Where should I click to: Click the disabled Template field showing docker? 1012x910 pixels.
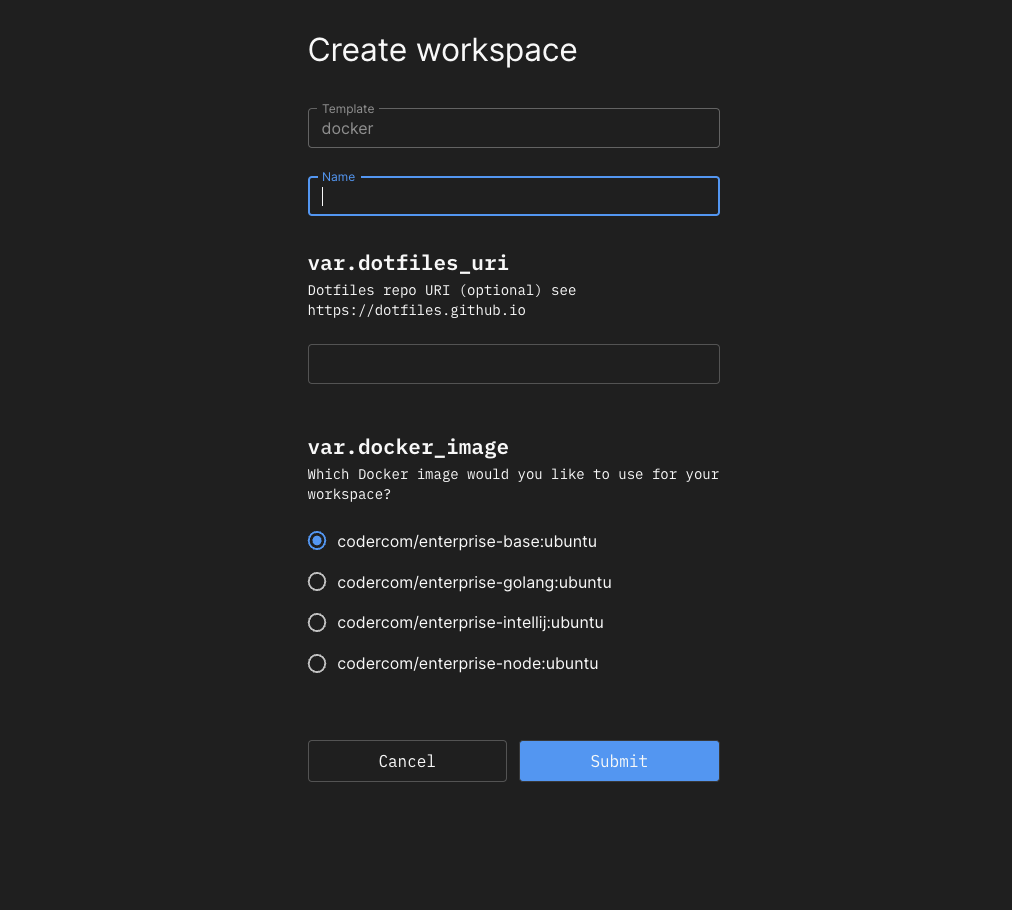[x=513, y=129]
